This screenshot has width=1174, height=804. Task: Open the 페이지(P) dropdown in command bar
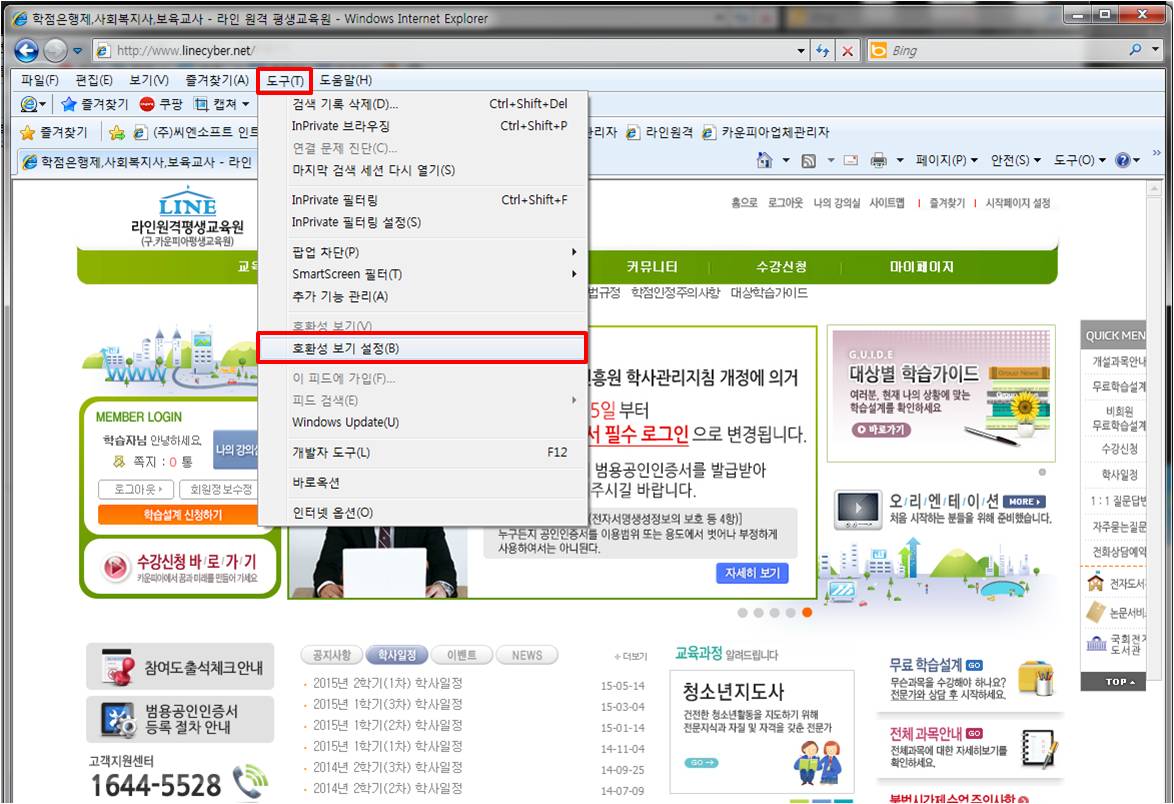(x=946, y=161)
